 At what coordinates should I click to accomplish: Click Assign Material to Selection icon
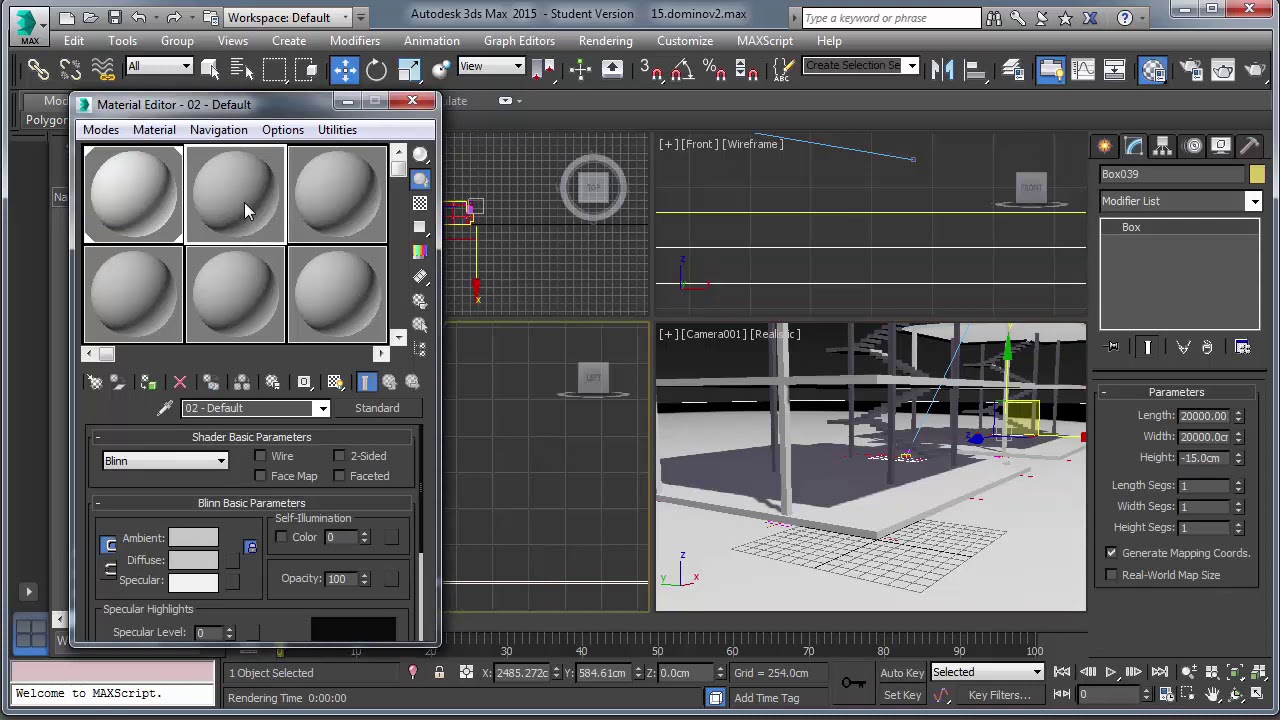click(148, 382)
